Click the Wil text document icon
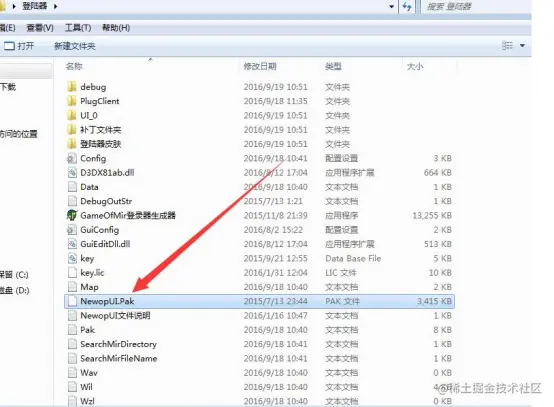554x407 pixels. tap(72, 387)
